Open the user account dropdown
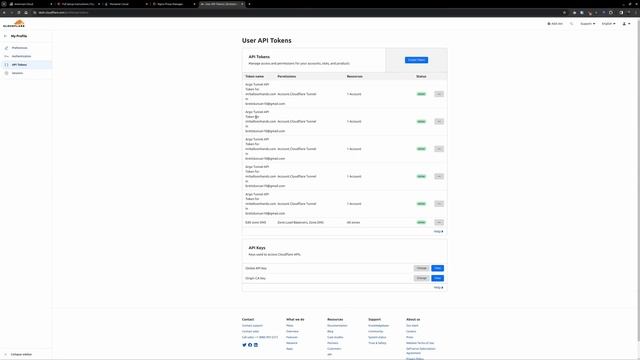The width and height of the screenshot is (640, 360). click(626, 24)
